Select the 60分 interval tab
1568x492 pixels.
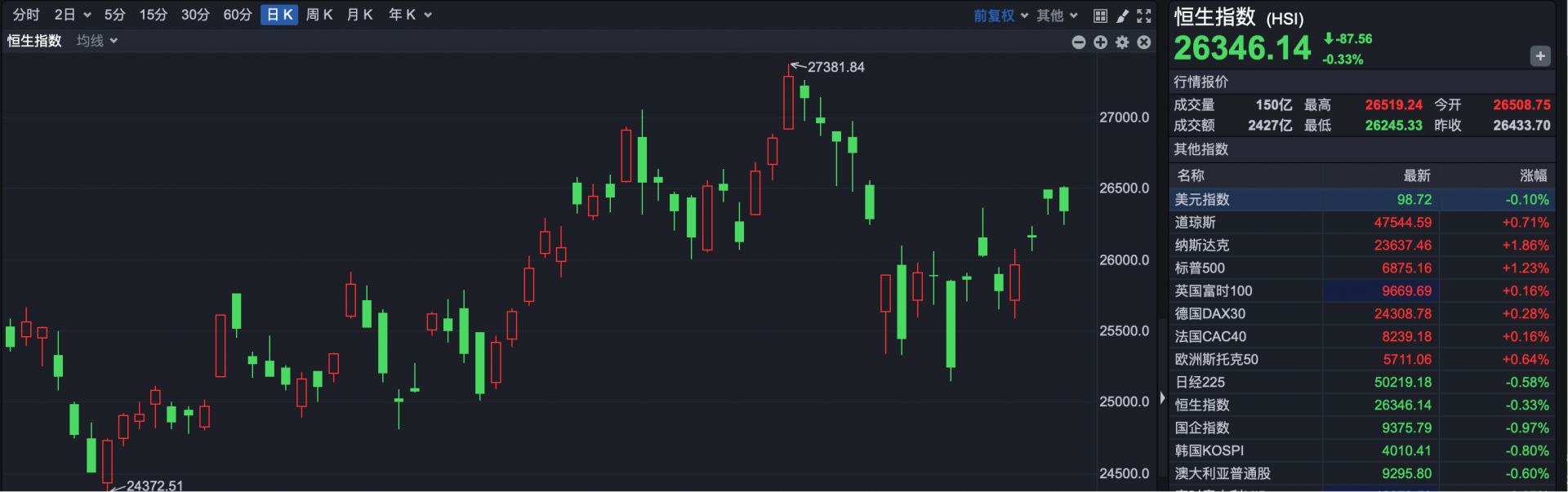238,15
